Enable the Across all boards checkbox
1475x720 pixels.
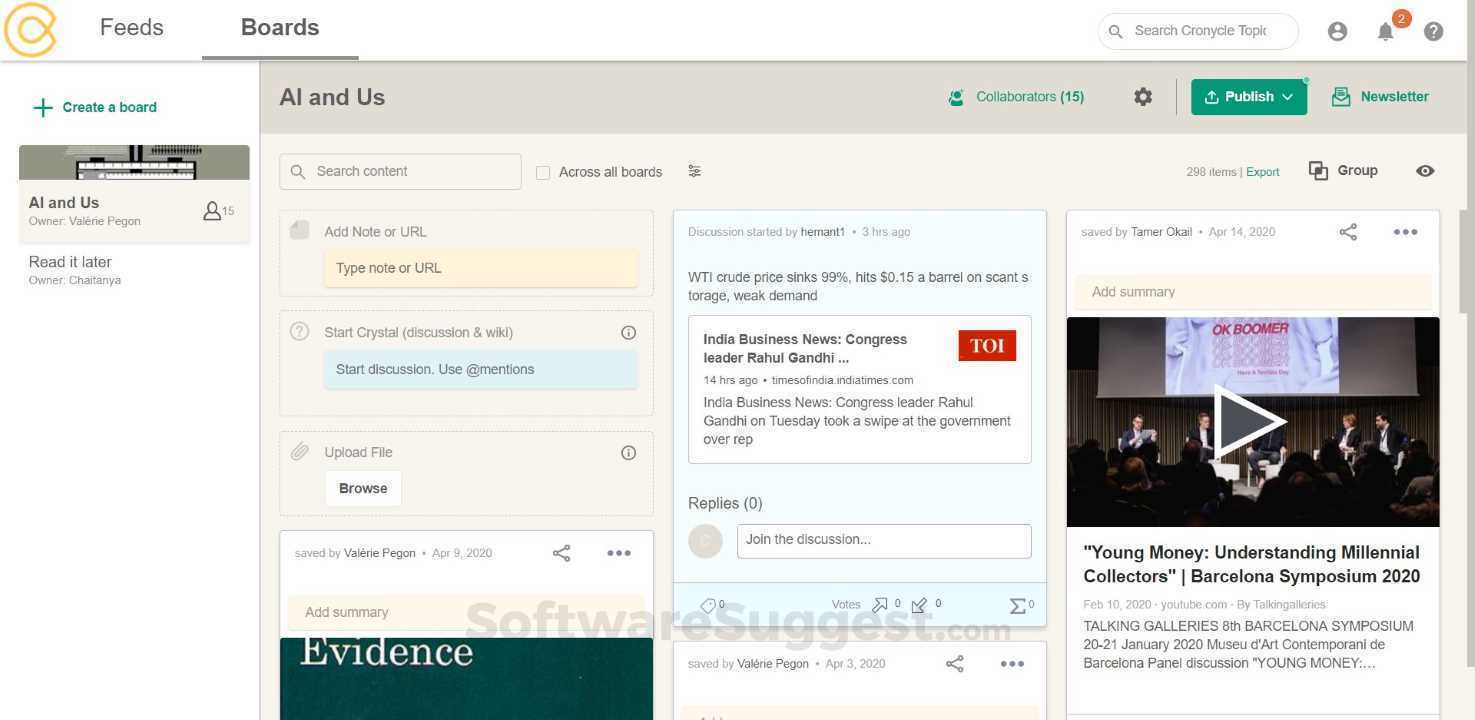point(543,172)
